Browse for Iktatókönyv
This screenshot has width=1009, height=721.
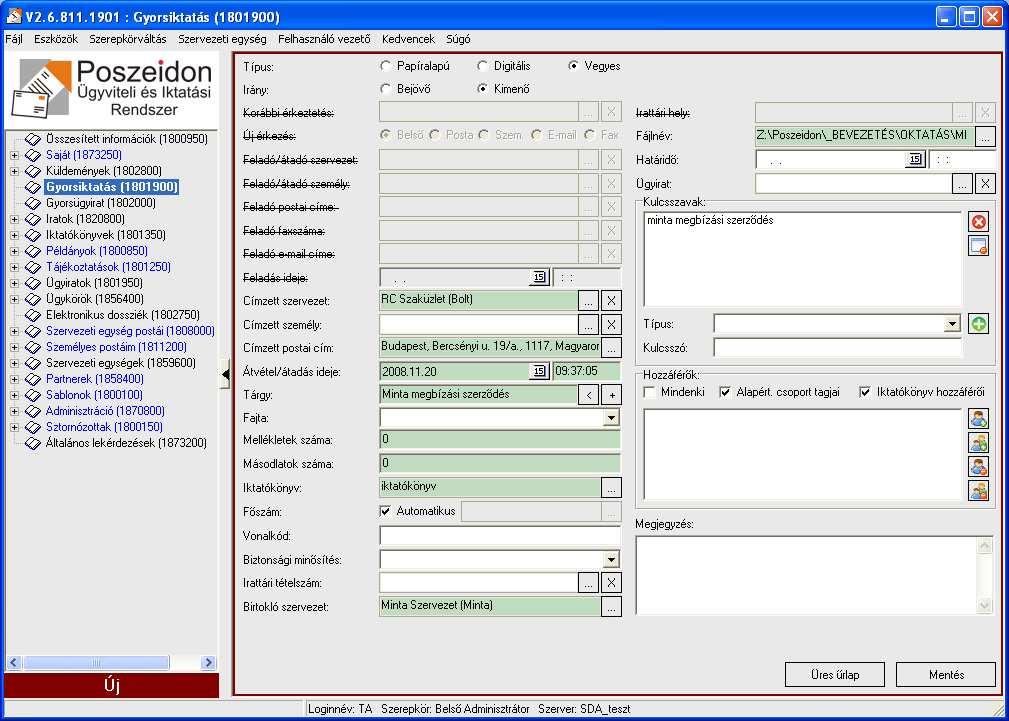pyautogui.click(x=611, y=488)
